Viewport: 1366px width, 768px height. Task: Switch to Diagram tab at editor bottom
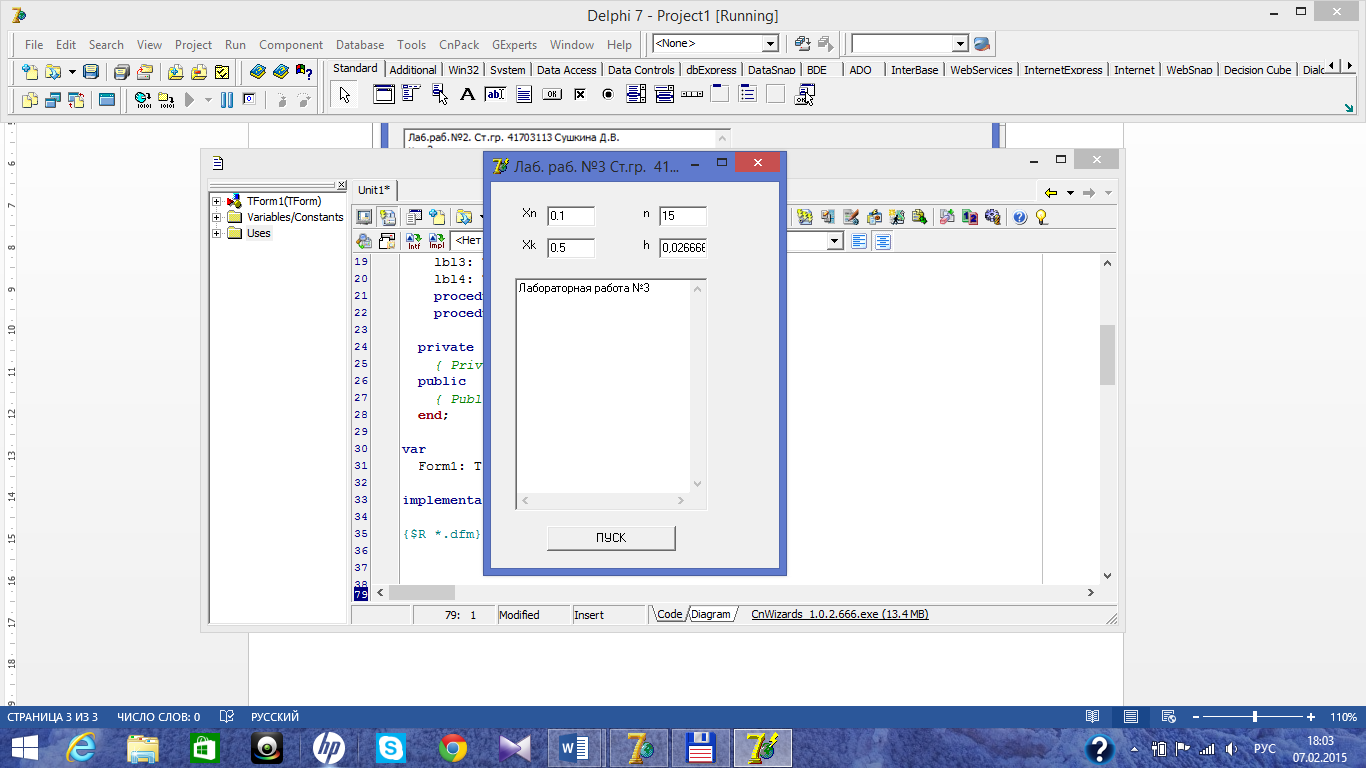click(711, 614)
